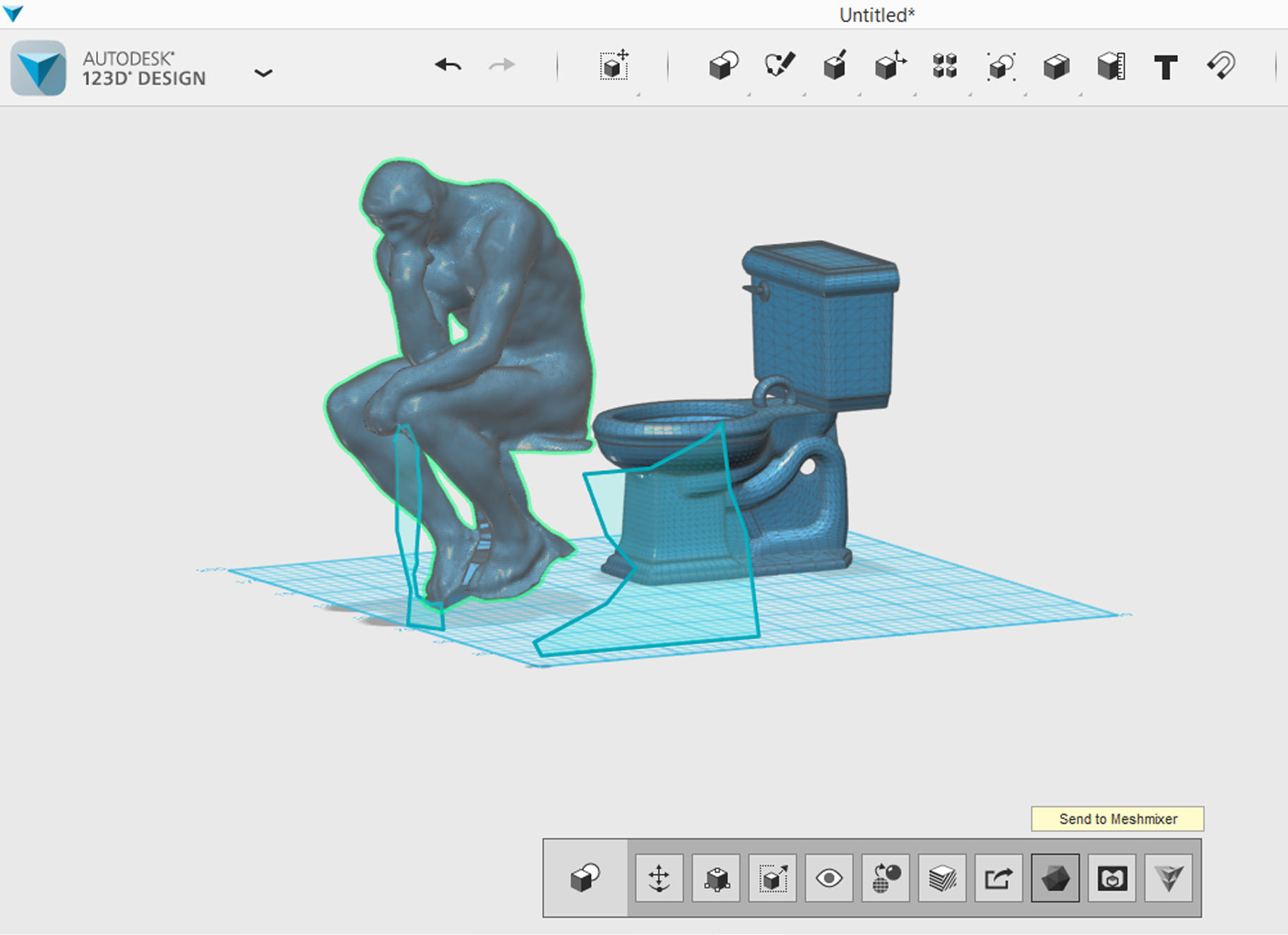Open the Modify tool
This screenshot has width=1288, height=935.
[890, 66]
